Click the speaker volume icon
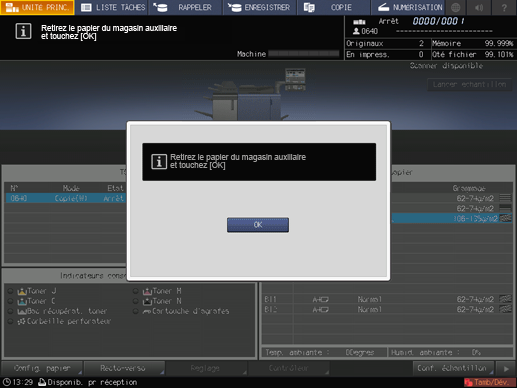 479,7
